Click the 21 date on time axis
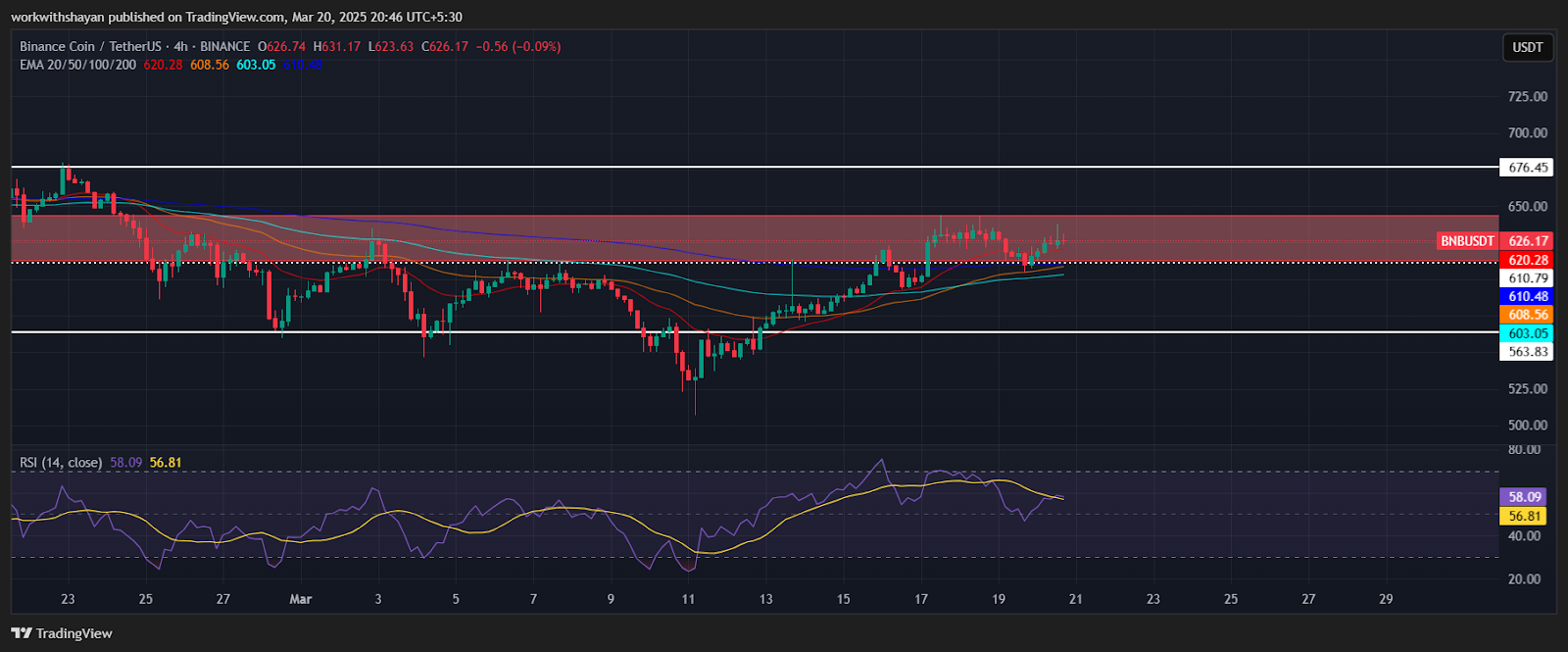The width and height of the screenshot is (1568, 652). click(1075, 599)
